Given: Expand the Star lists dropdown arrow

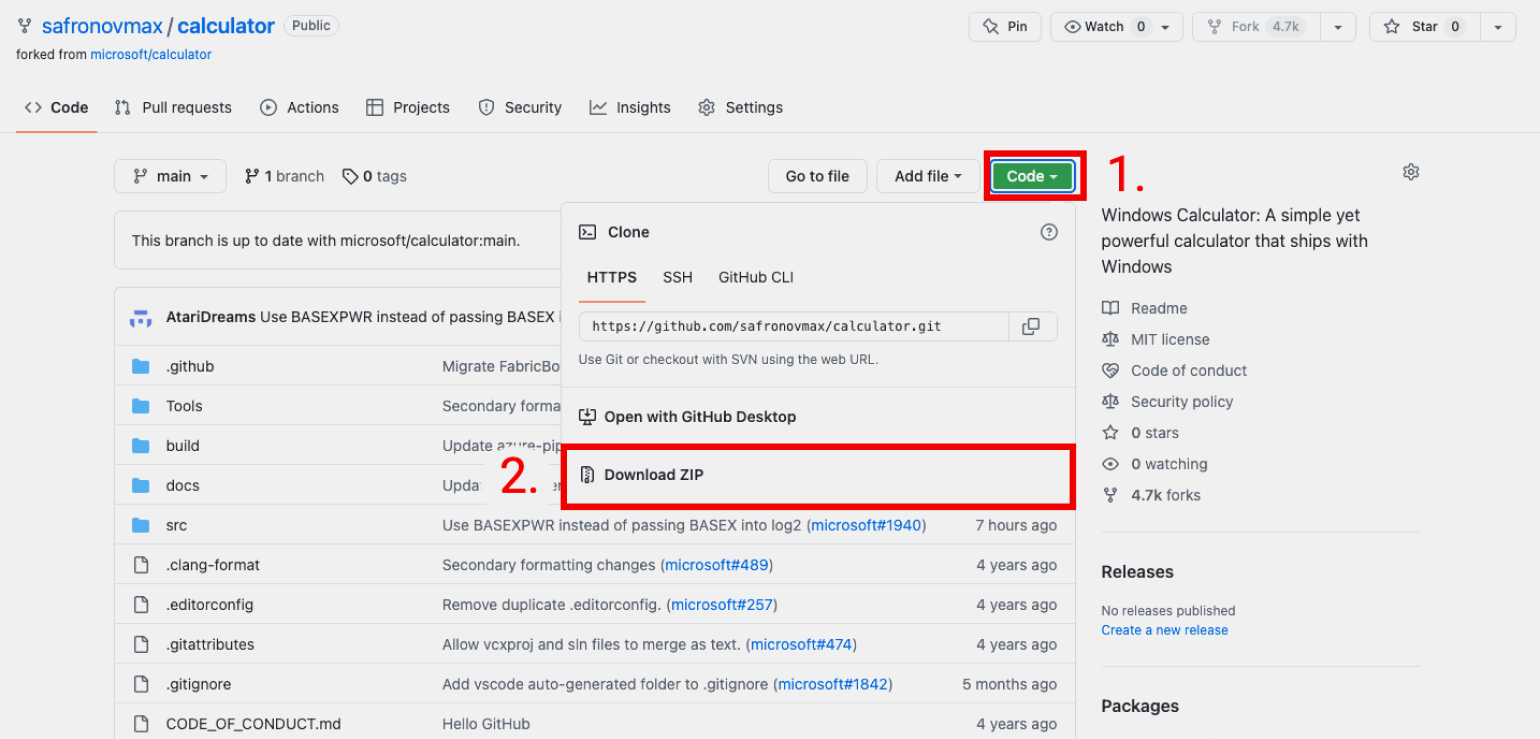Looking at the screenshot, I should [1497, 27].
